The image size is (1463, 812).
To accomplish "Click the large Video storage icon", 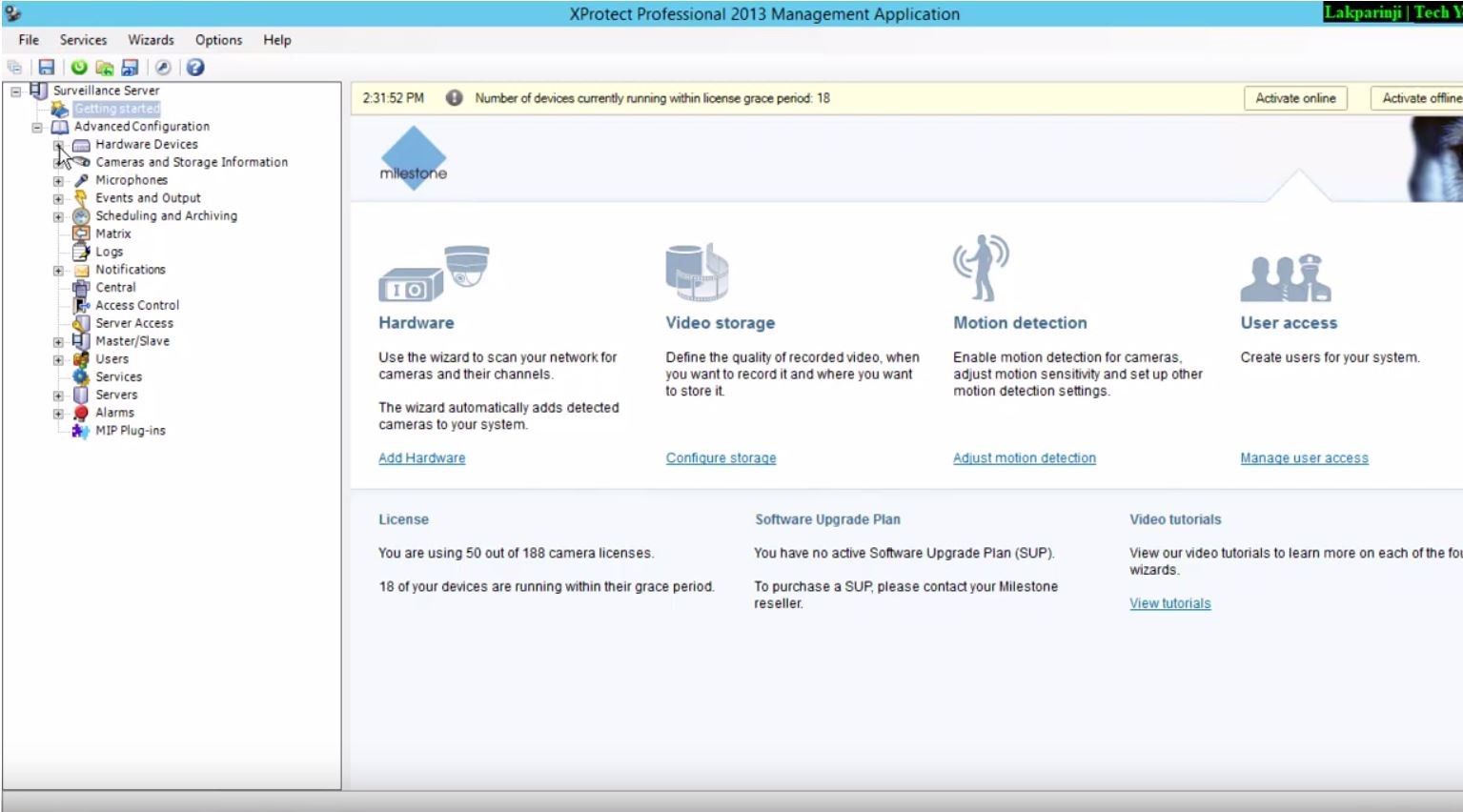I will 697,272.
